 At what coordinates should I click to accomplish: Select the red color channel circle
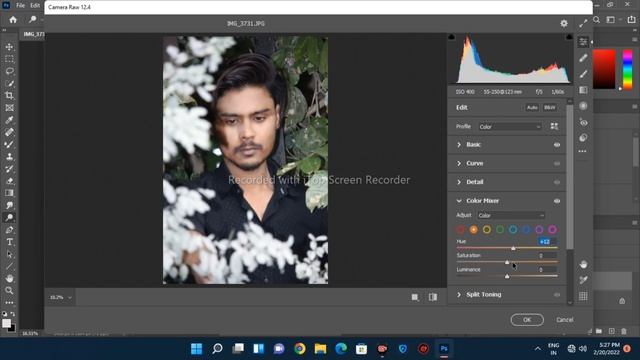[x=460, y=230]
